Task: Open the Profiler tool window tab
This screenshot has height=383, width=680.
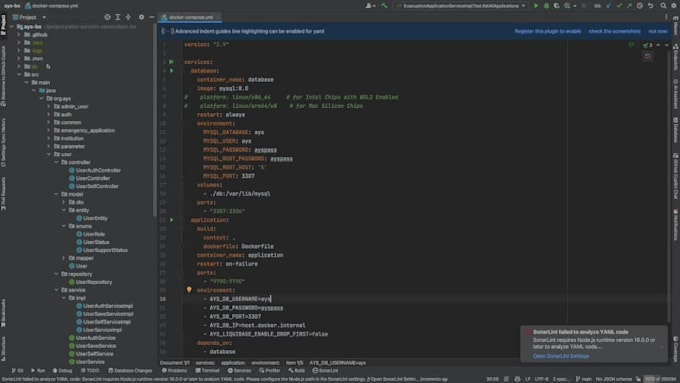Action: (270, 370)
